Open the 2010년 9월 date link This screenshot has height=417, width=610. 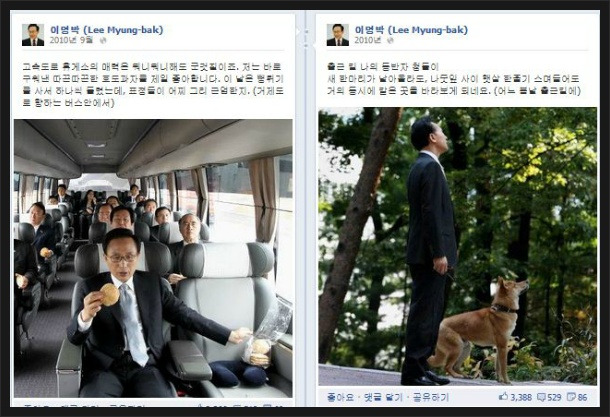(x=72, y=40)
